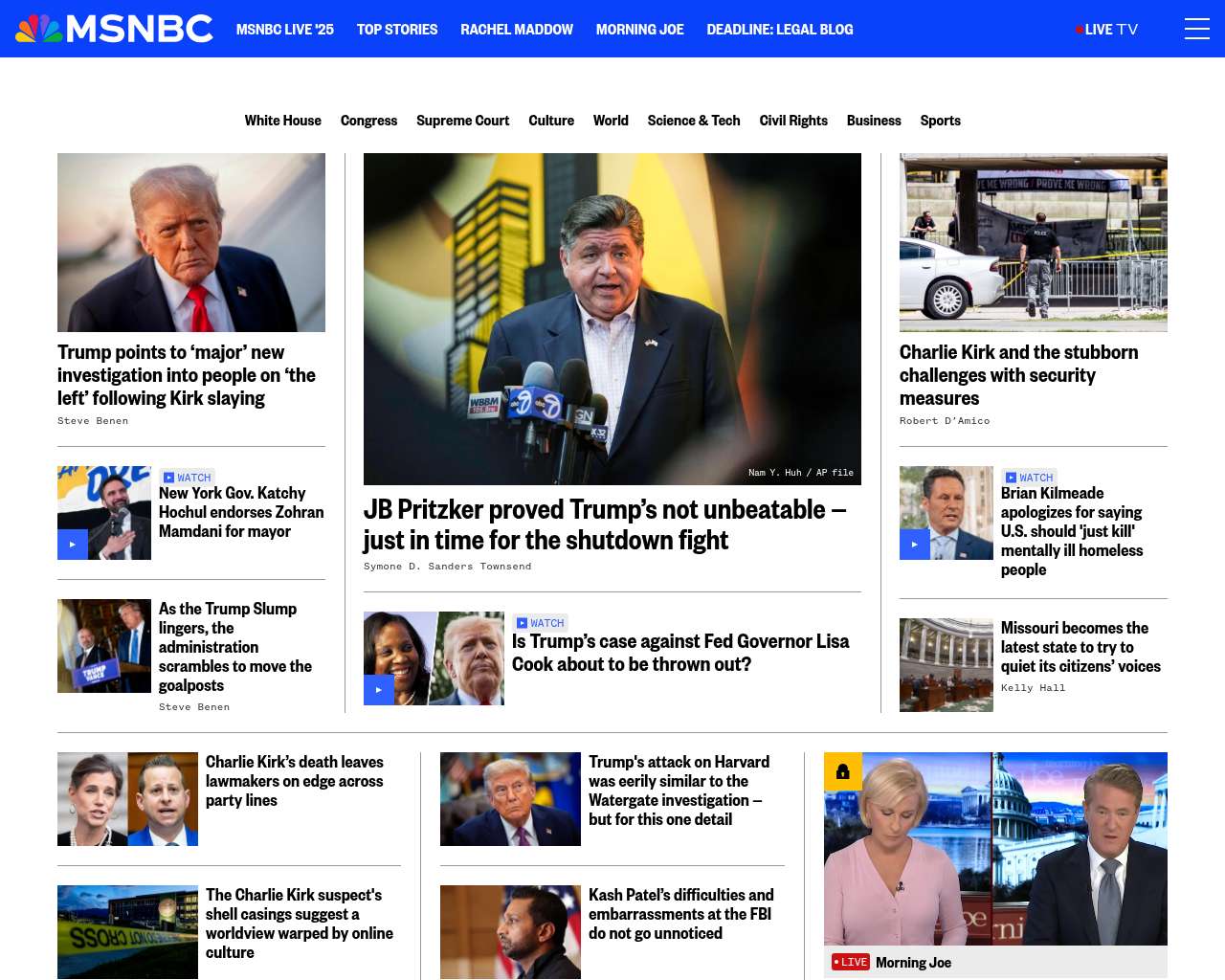Open Missouri quiet citizens' voices article
The width and height of the screenshot is (1225, 980).
1080,647
